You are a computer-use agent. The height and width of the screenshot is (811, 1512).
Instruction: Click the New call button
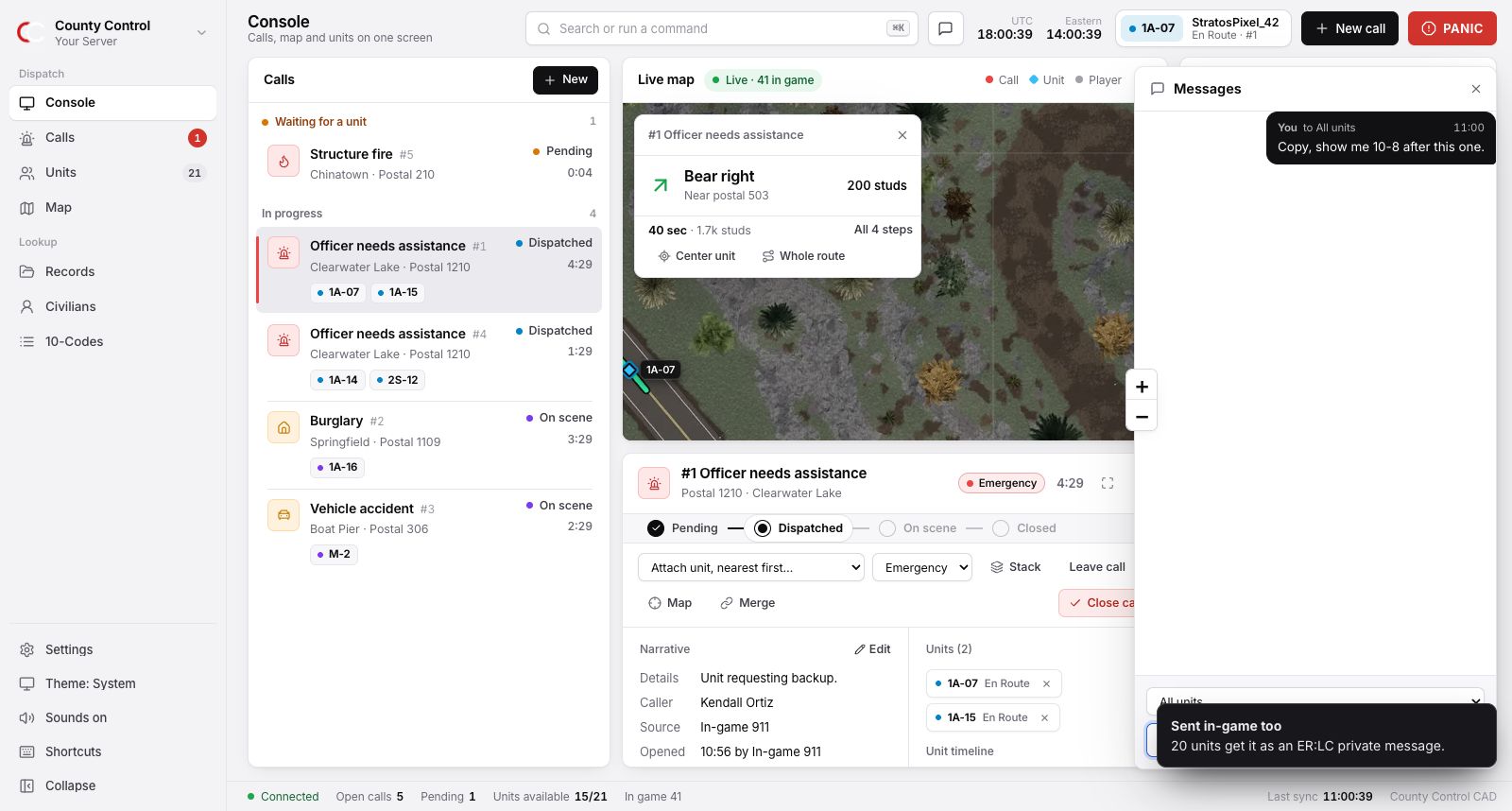1349,28
